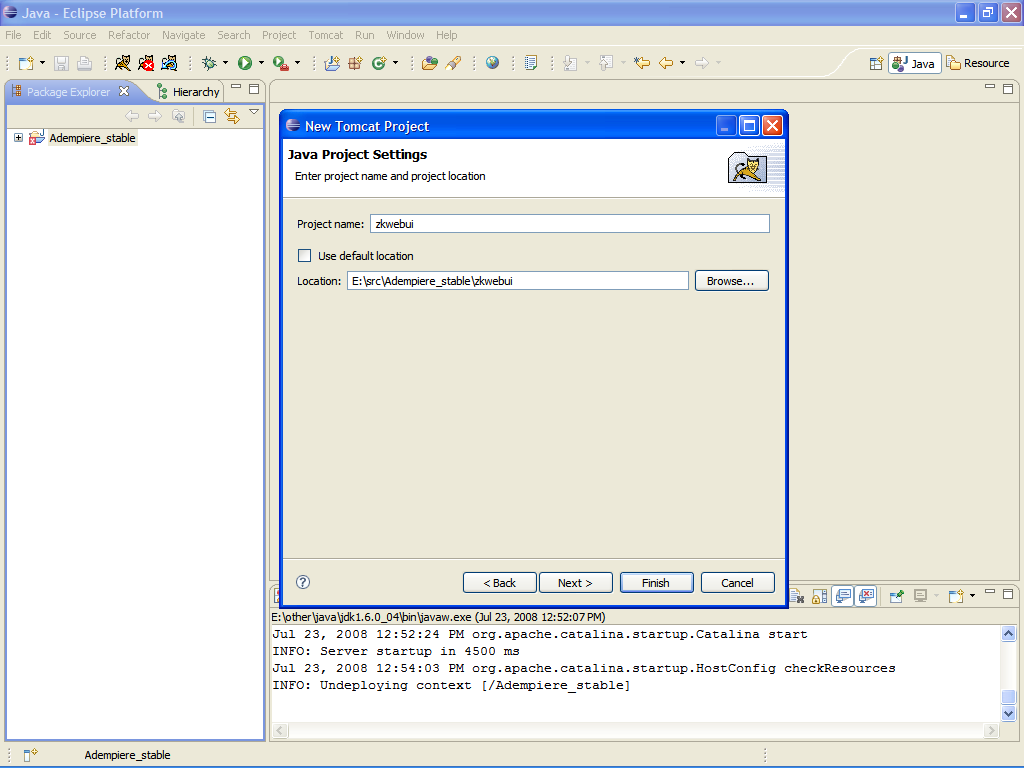Restart Tomcat using the toolbar cat icon
The width and height of the screenshot is (1024, 768).
point(169,63)
